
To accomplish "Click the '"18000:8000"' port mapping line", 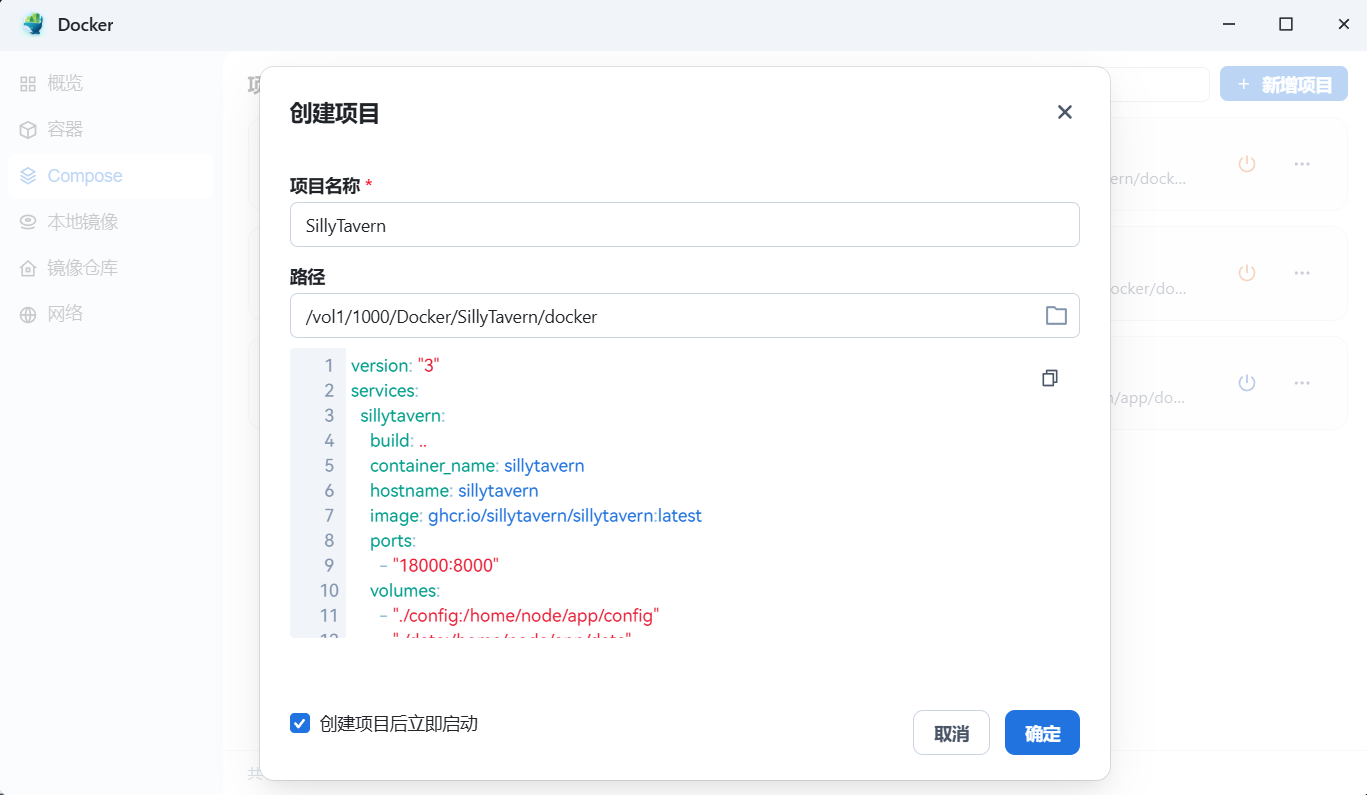I will (439, 566).
